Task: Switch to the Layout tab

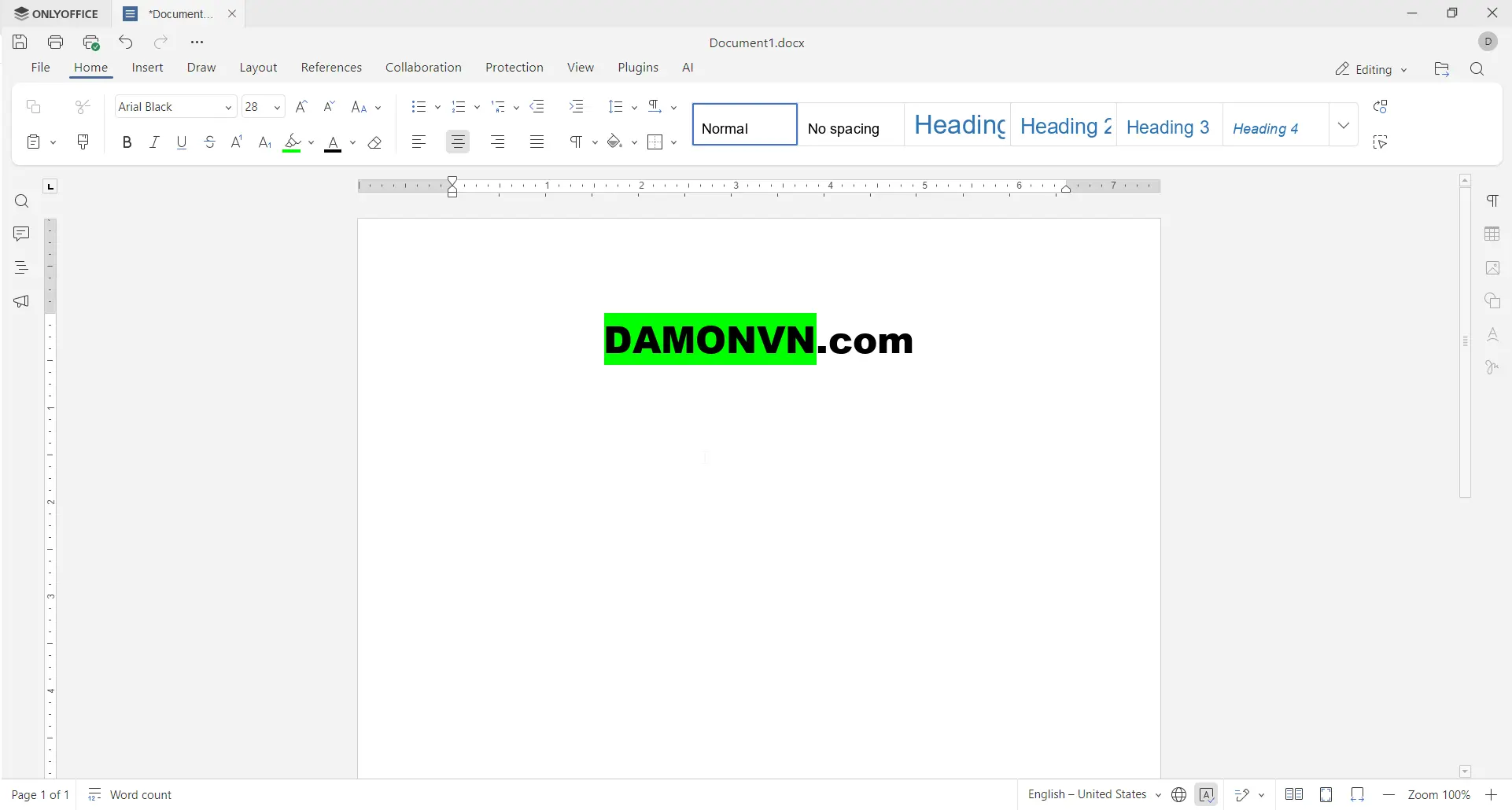Action: click(258, 68)
